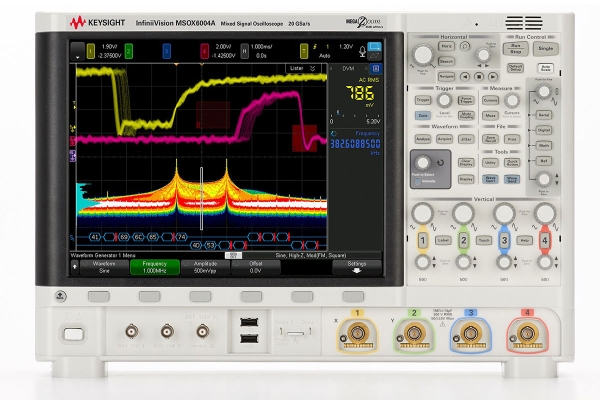The height and width of the screenshot is (400, 600).
Task: Push the front panel power button
Action: 73,334
